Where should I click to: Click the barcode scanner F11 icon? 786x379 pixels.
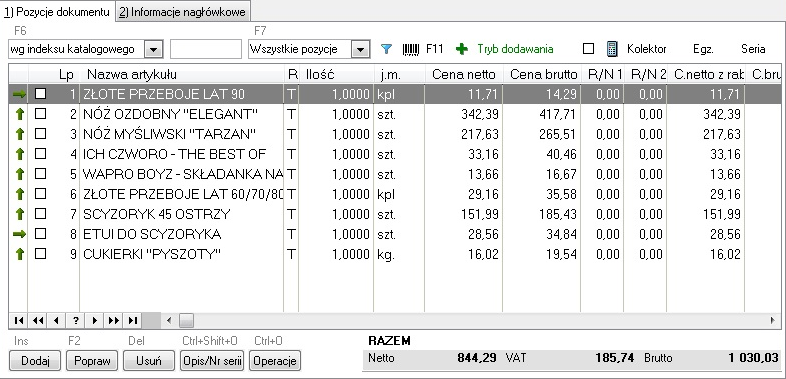411,49
